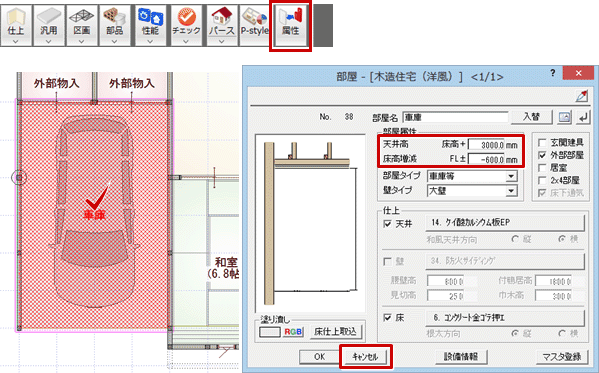The height and width of the screenshot is (373, 599).
Task: Open the 壁タイプ dropdown list
Action: click(x=511, y=191)
